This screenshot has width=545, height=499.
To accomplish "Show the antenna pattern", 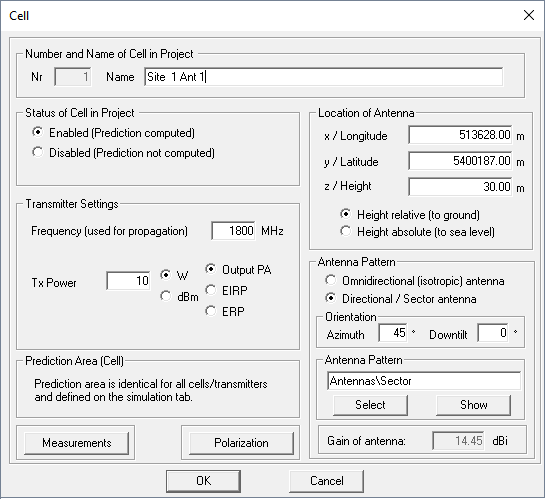I will coord(473,405).
